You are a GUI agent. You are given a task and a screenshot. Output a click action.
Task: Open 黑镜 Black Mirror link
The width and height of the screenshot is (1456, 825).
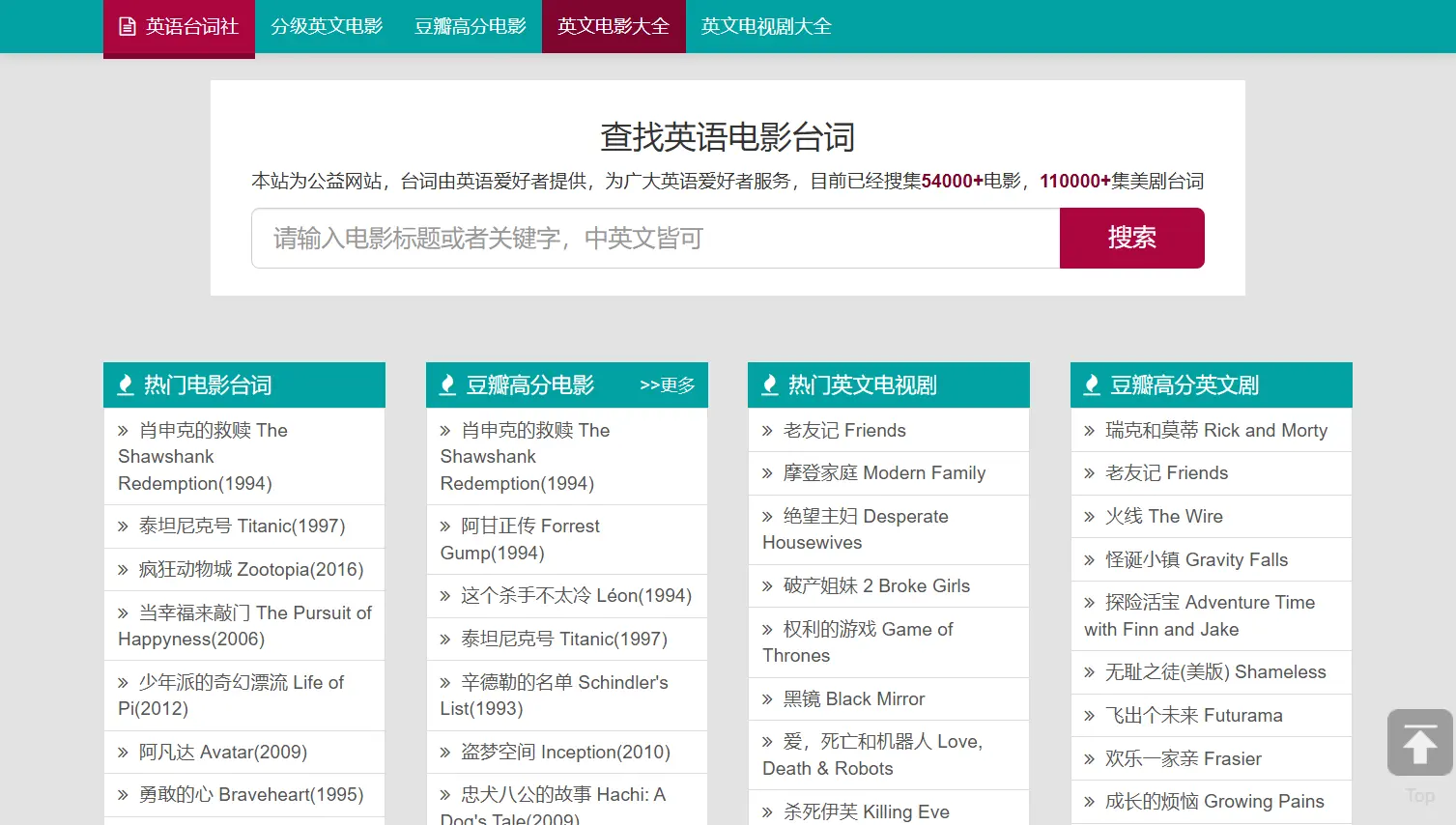(x=854, y=698)
